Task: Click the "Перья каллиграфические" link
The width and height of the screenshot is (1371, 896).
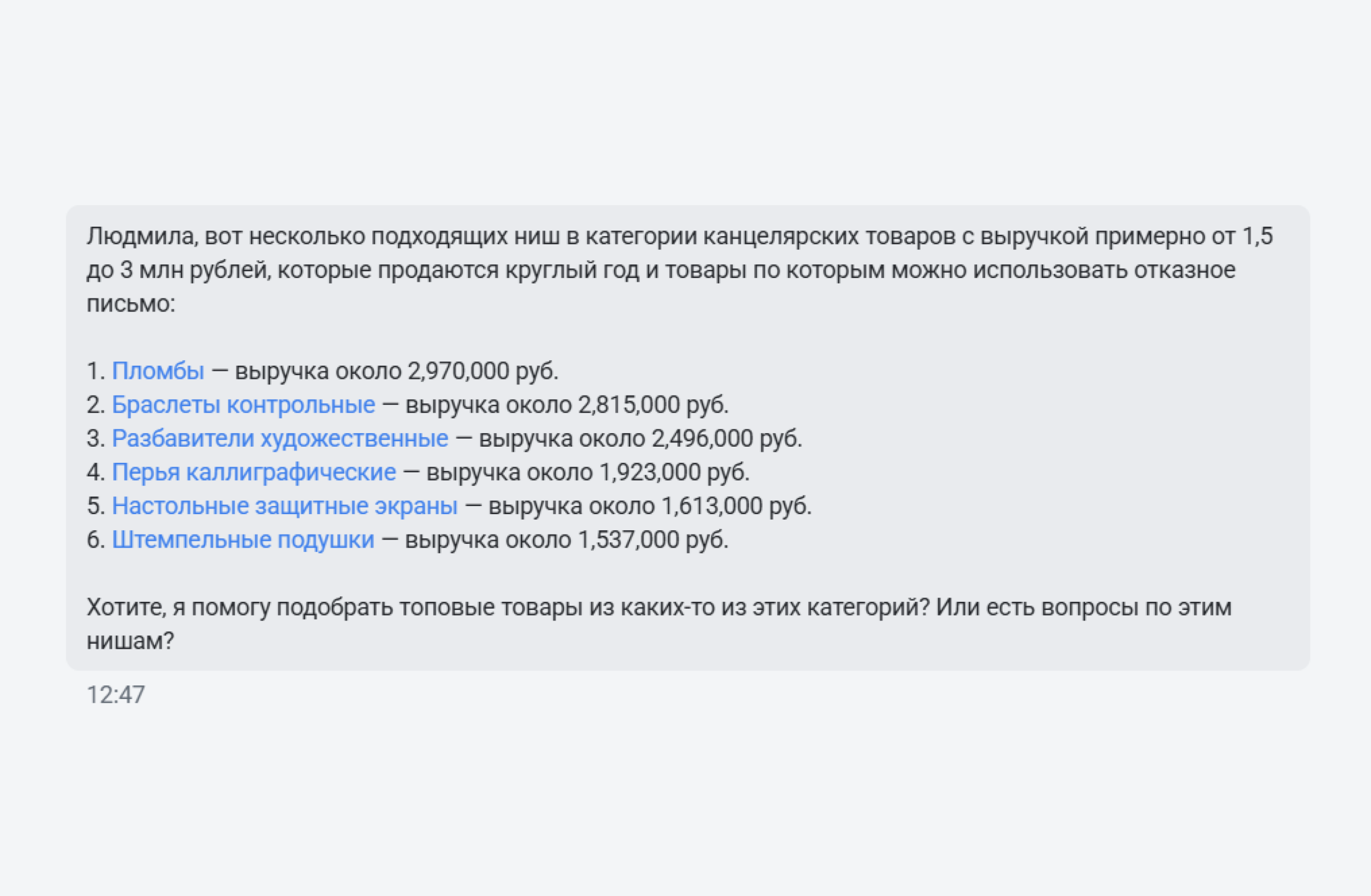Action: pos(254,472)
